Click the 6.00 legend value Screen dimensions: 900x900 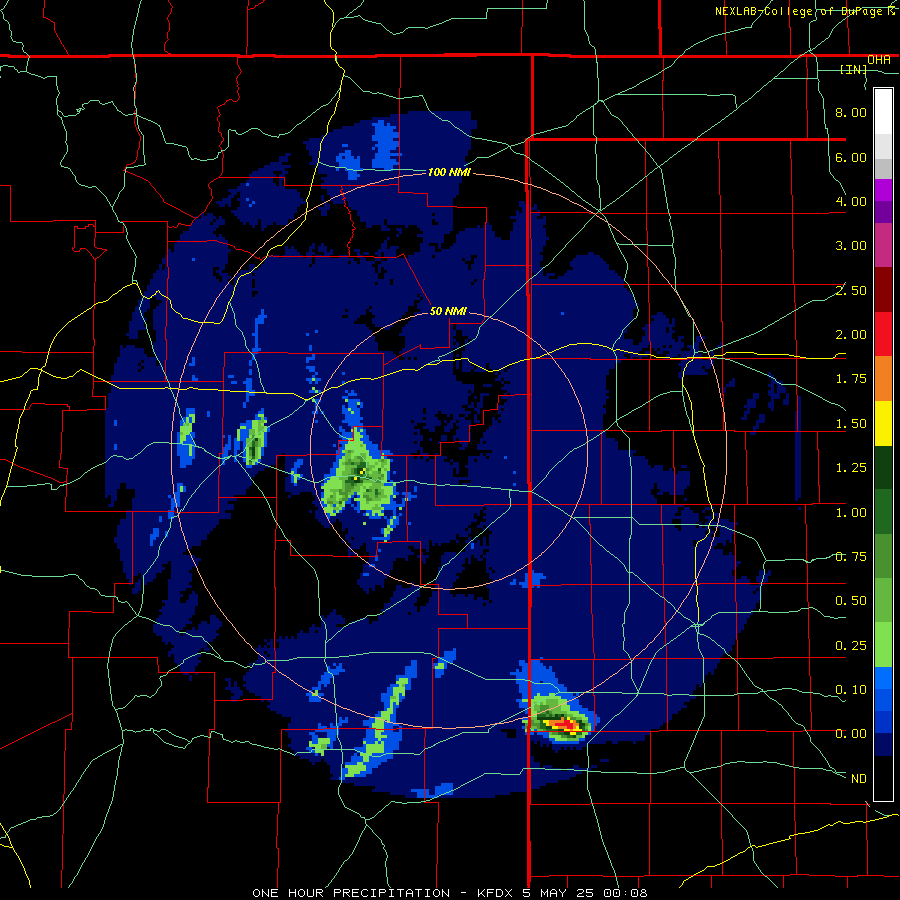[851, 157]
